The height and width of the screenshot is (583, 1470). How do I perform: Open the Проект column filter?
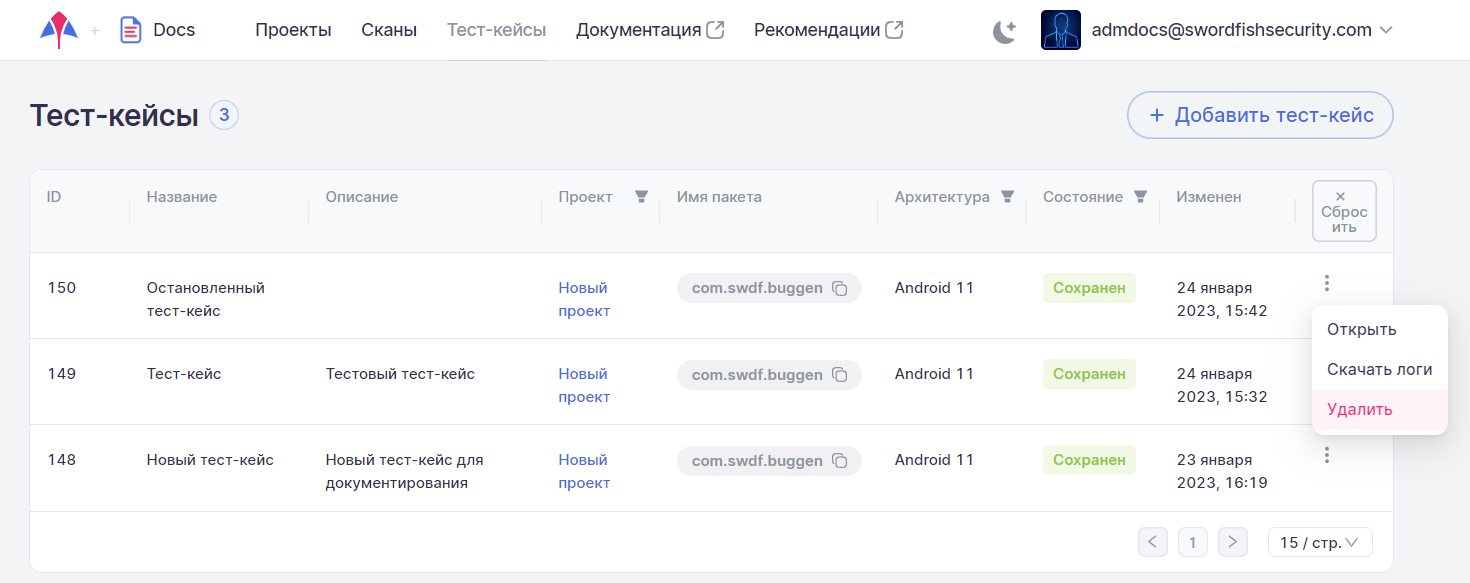point(641,197)
